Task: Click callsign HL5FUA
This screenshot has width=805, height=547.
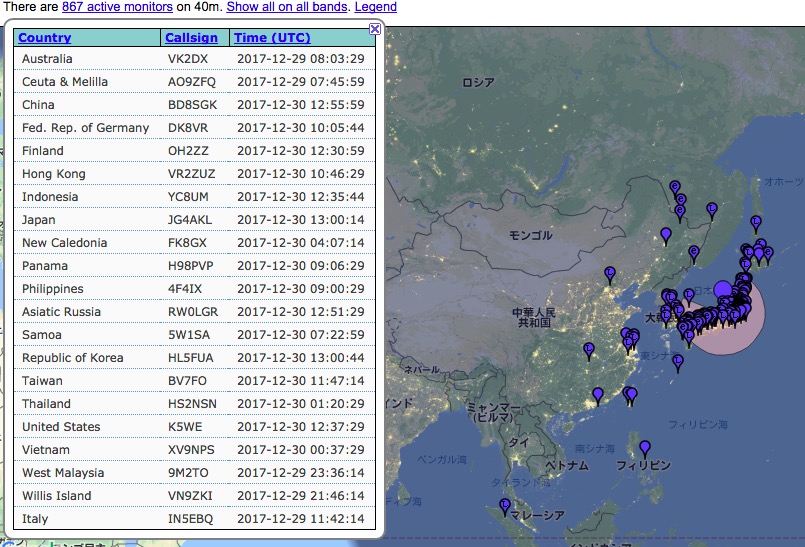Action: click(x=190, y=358)
